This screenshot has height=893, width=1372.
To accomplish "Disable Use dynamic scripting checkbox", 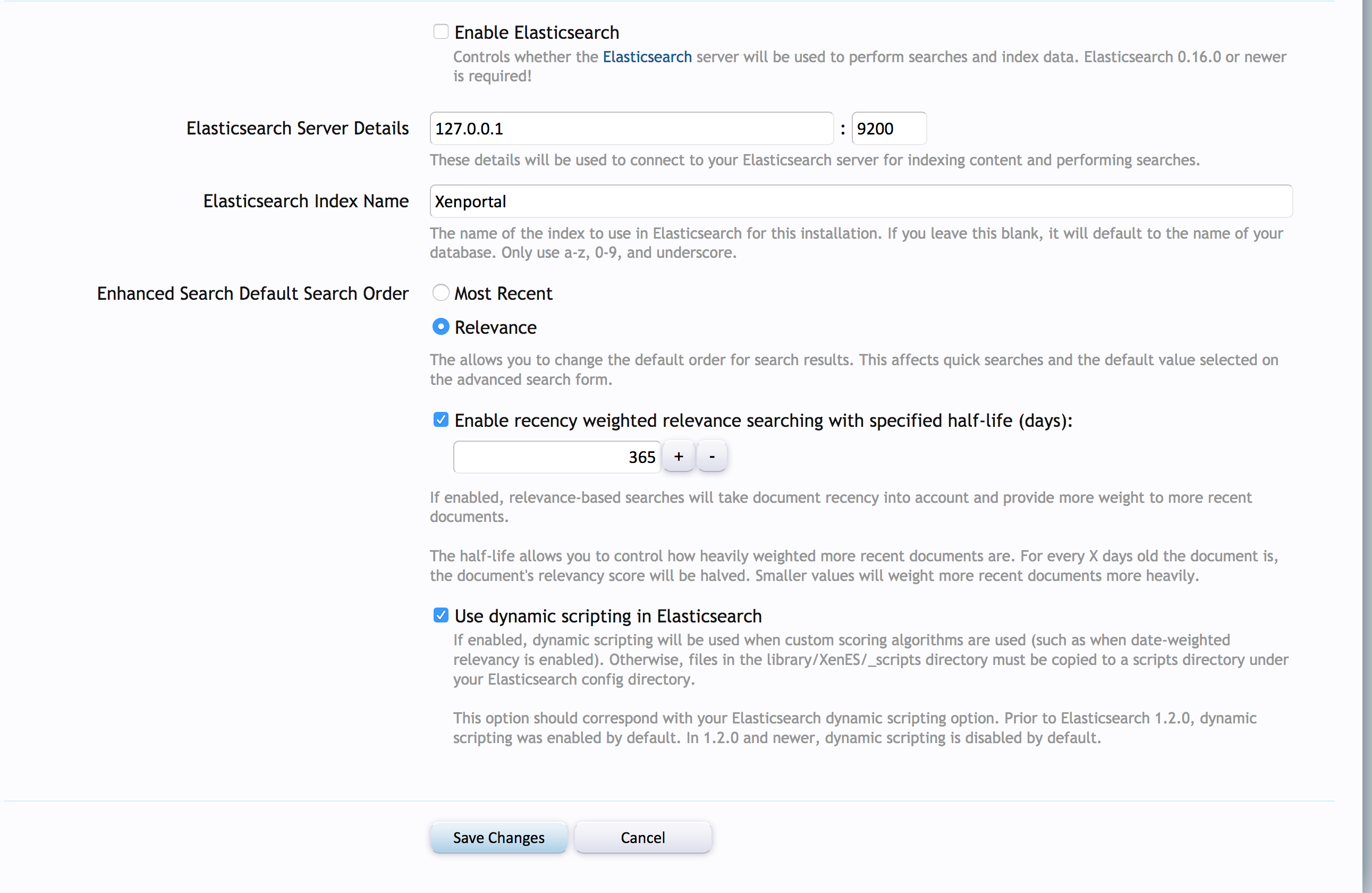I will tap(441, 615).
